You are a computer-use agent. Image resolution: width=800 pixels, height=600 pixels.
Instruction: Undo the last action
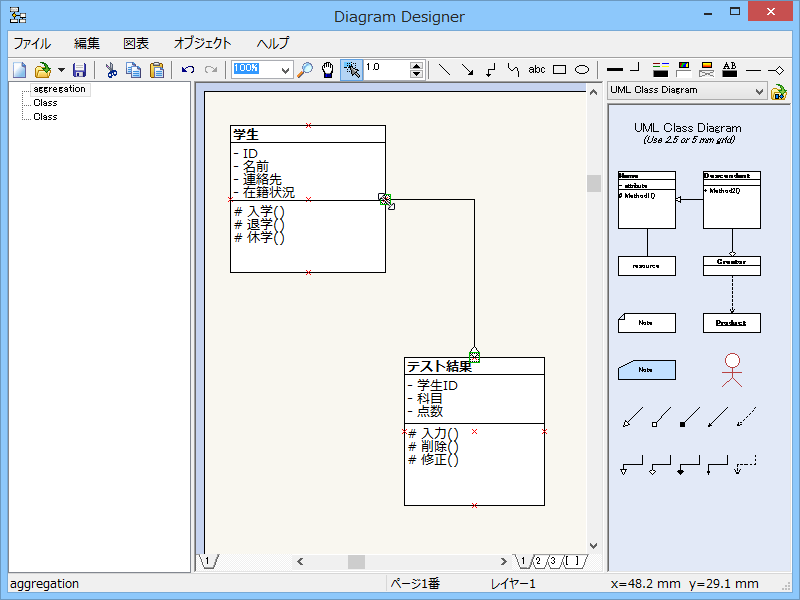point(188,70)
